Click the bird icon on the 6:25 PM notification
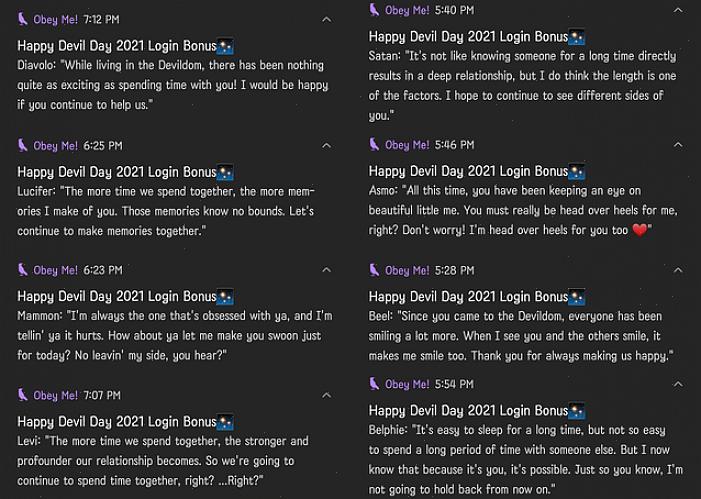701x499 pixels. coord(22,145)
